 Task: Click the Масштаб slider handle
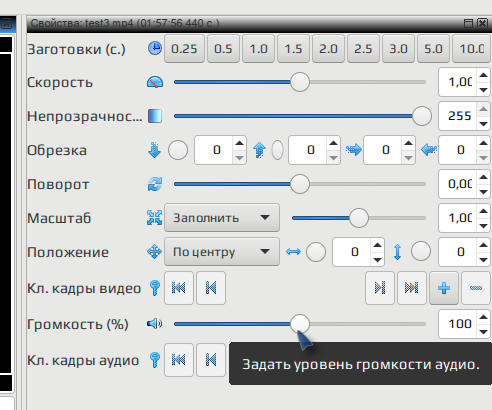click(x=359, y=218)
